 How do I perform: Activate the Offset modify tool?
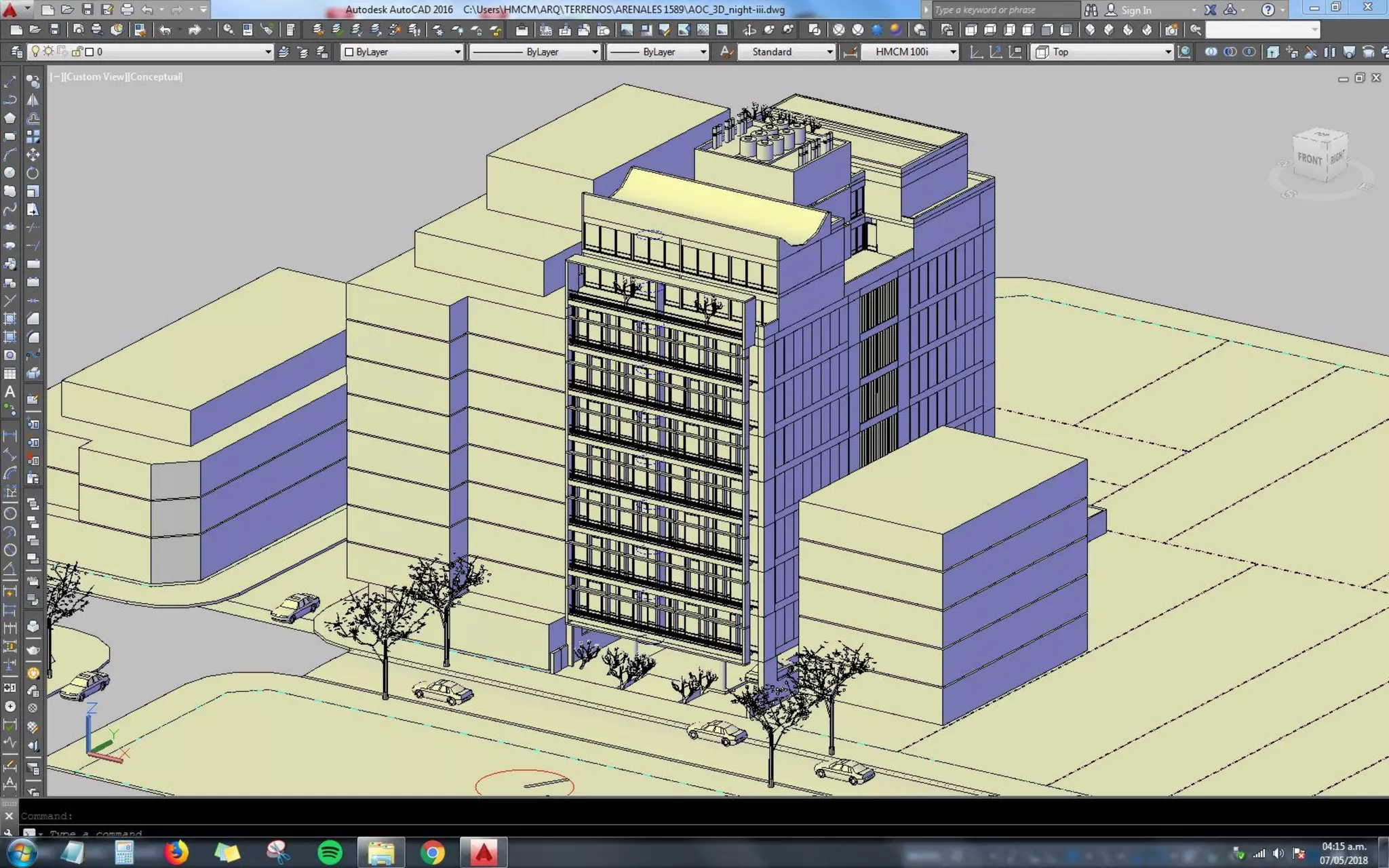(33, 118)
